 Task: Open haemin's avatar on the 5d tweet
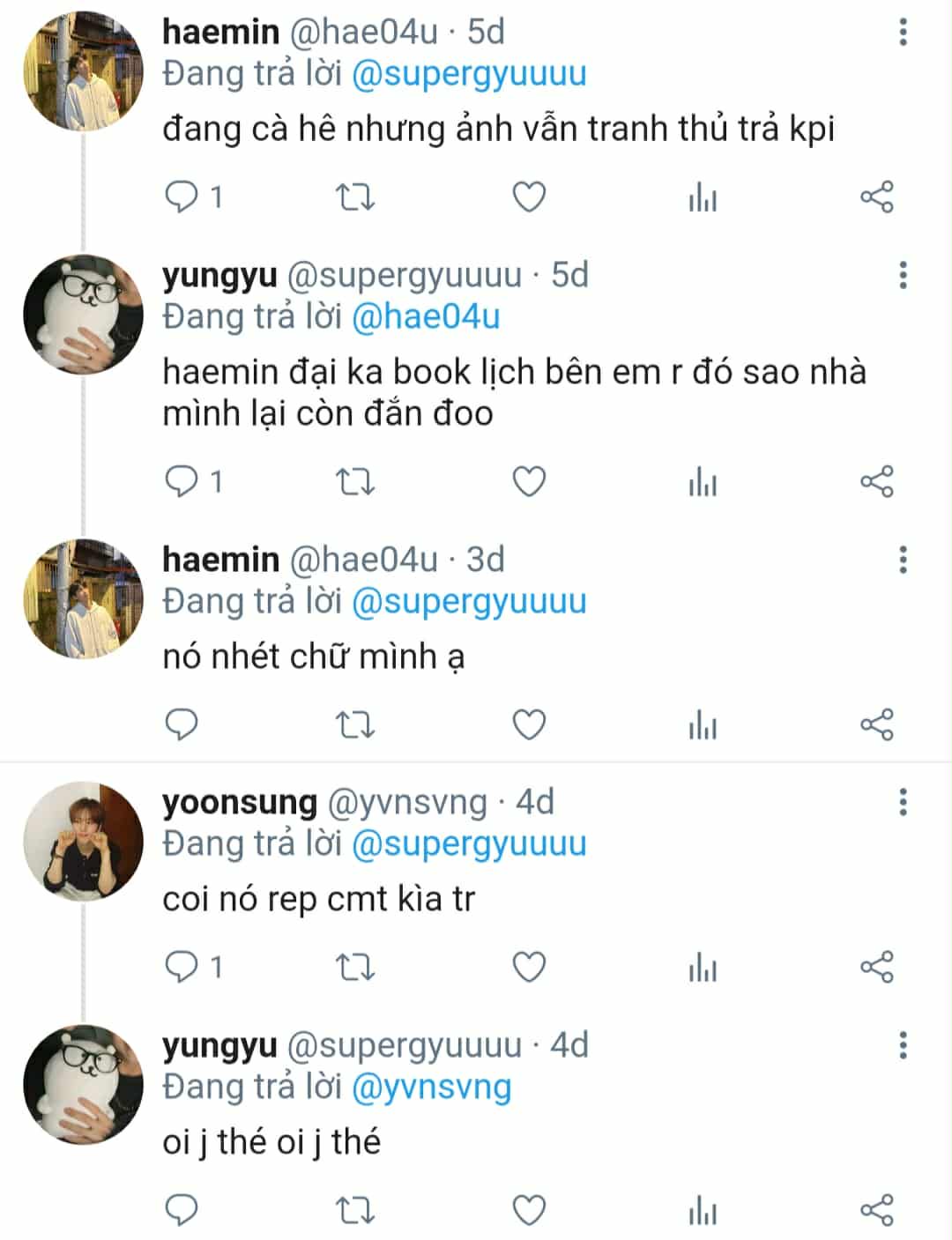click(83, 71)
